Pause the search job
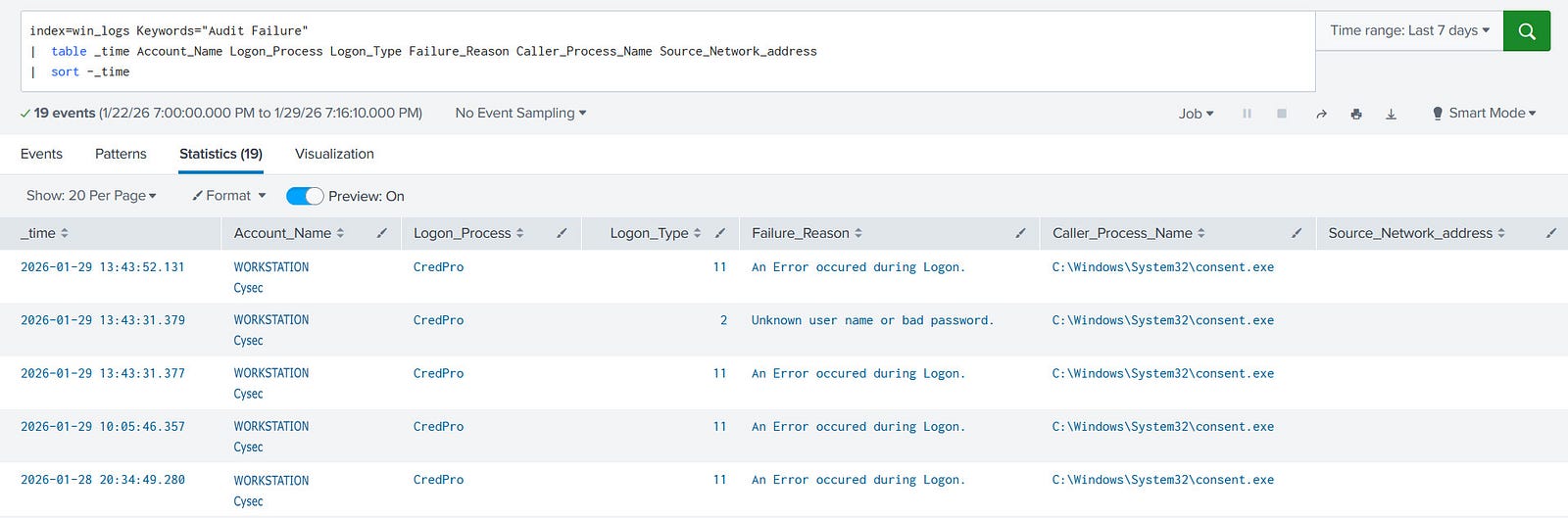 pyautogui.click(x=1247, y=114)
